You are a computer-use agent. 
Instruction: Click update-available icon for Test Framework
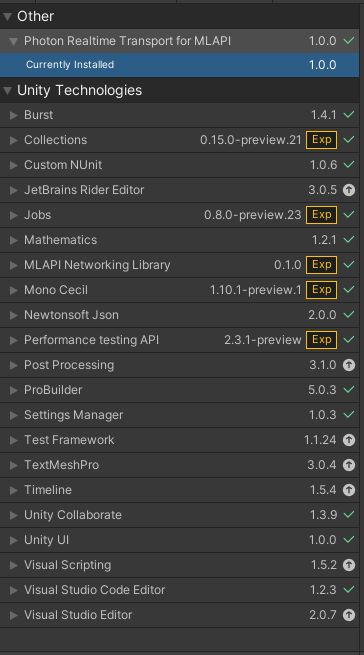click(x=349, y=440)
